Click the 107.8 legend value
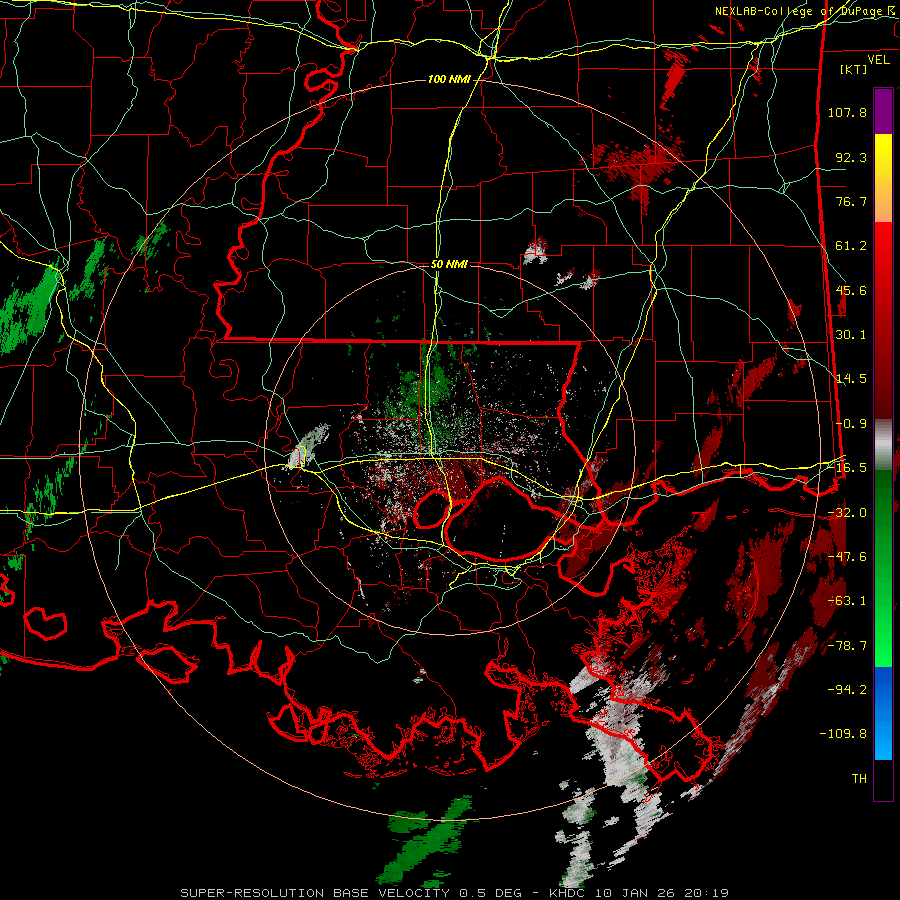The height and width of the screenshot is (900, 900). click(x=847, y=112)
